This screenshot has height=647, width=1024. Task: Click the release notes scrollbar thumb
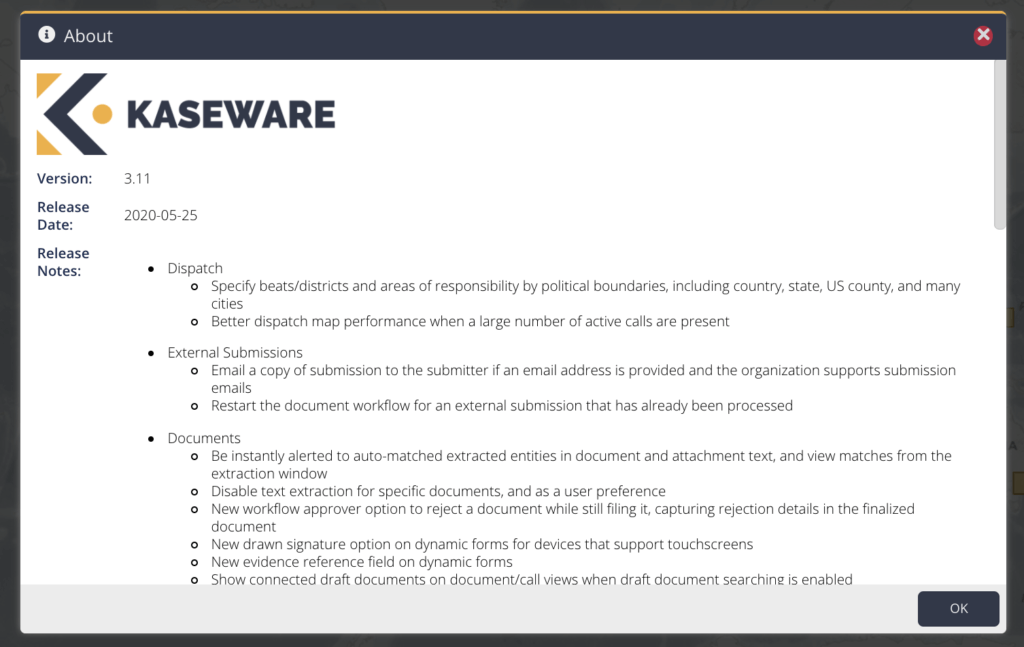[x=999, y=145]
